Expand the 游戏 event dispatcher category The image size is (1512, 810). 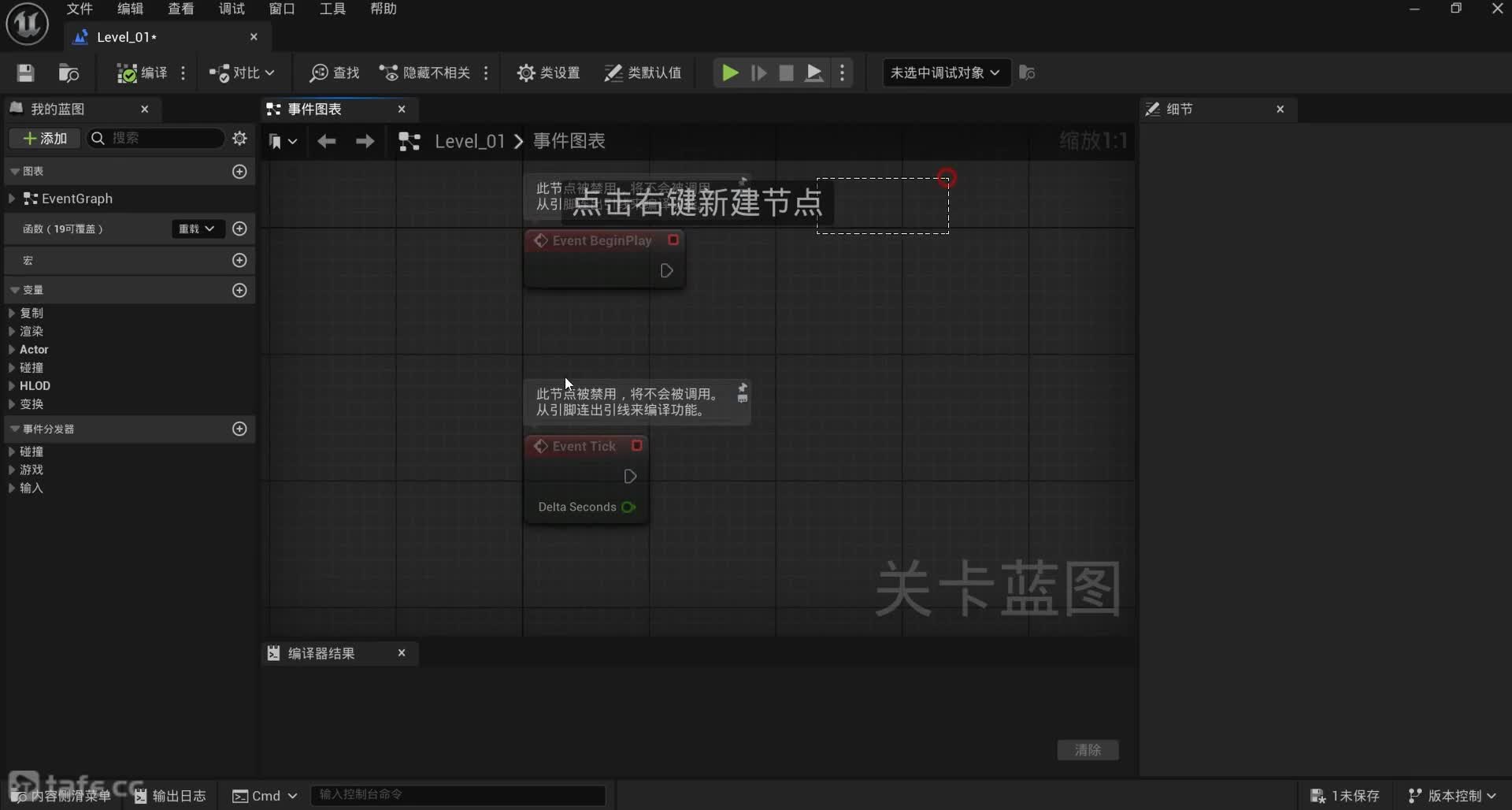pyautogui.click(x=12, y=470)
